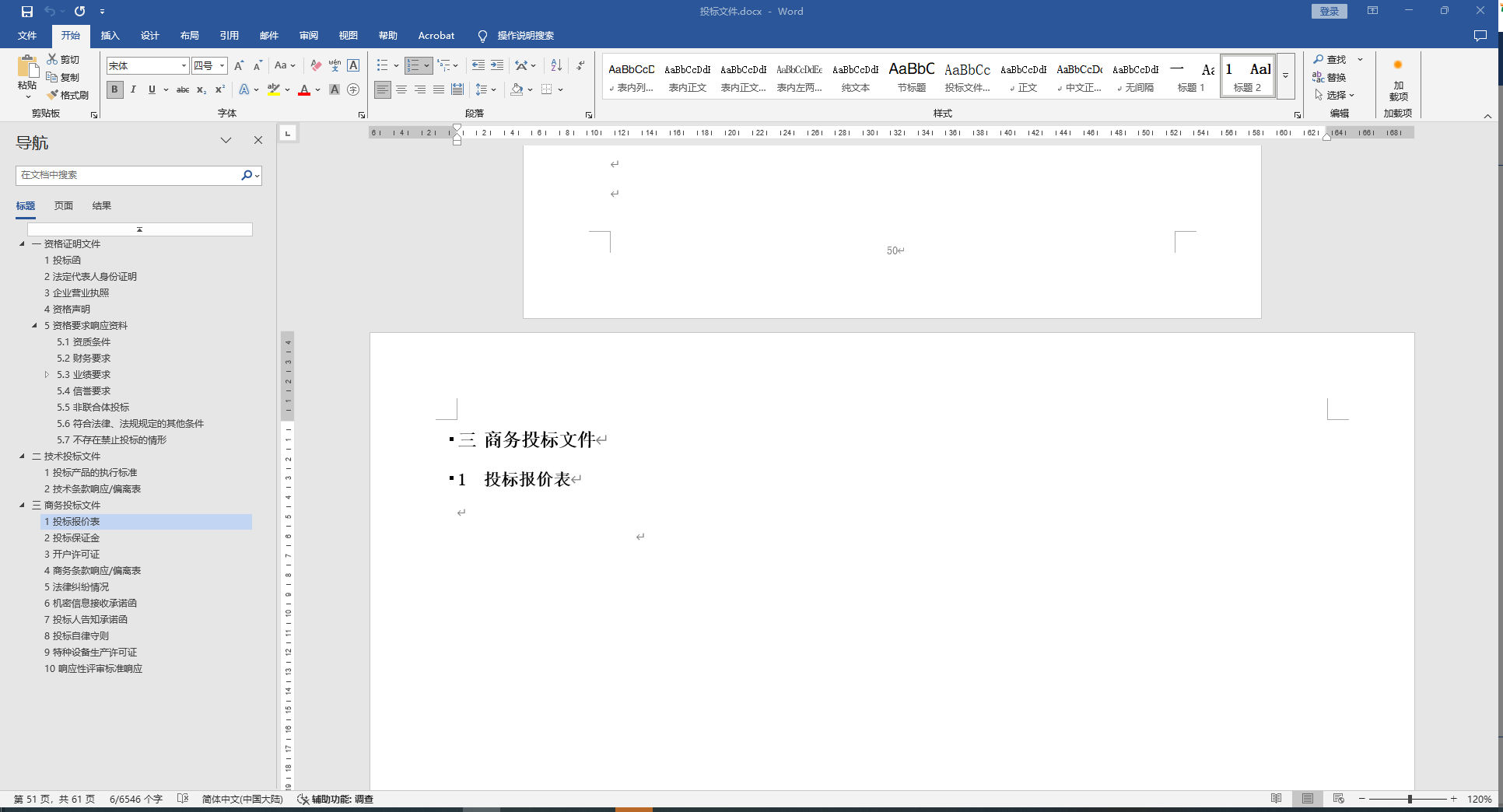
Task: Open the comments pane icon
Action: (1480, 36)
